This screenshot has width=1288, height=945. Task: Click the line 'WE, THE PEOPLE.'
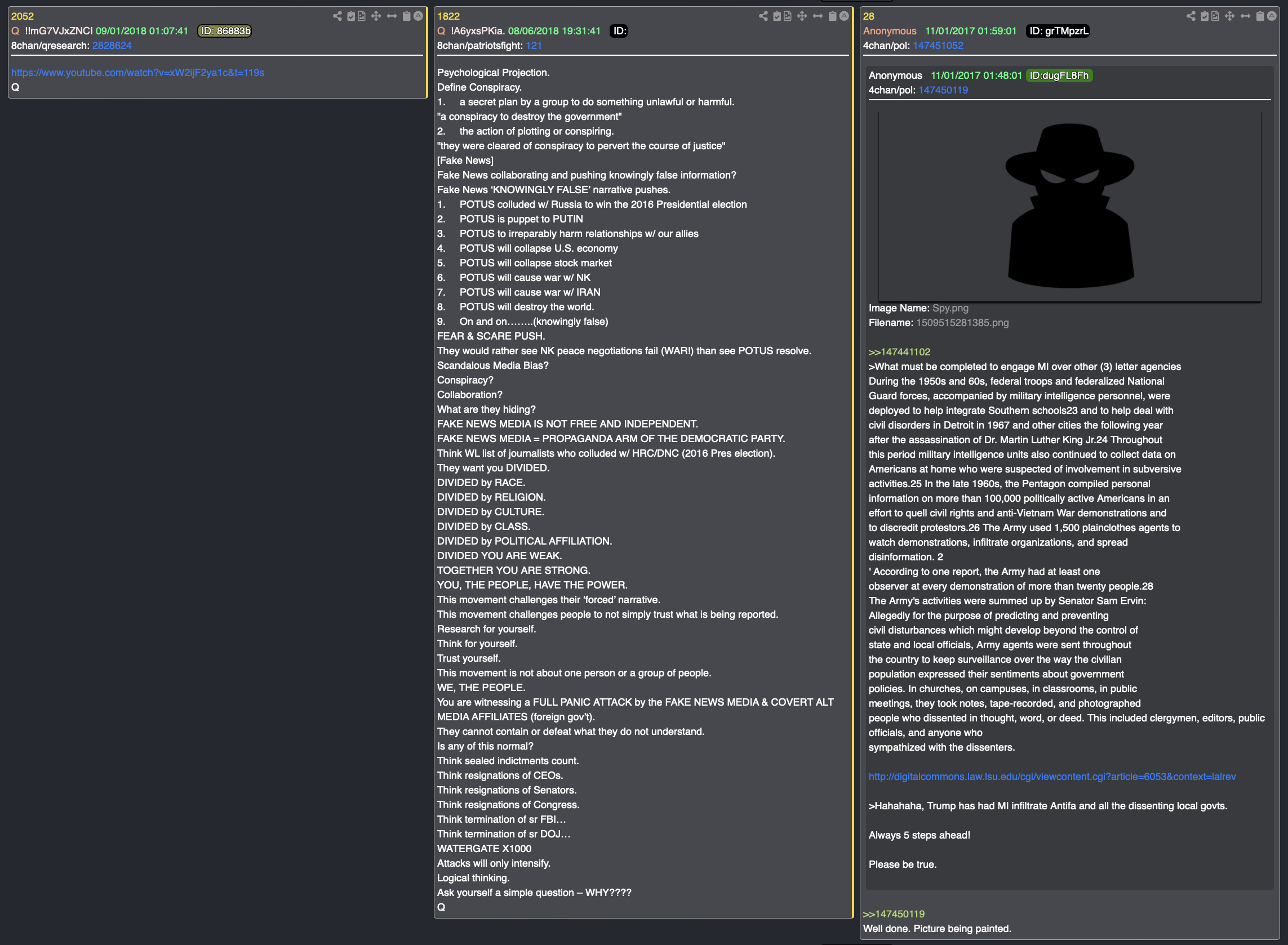(x=481, y=688)
